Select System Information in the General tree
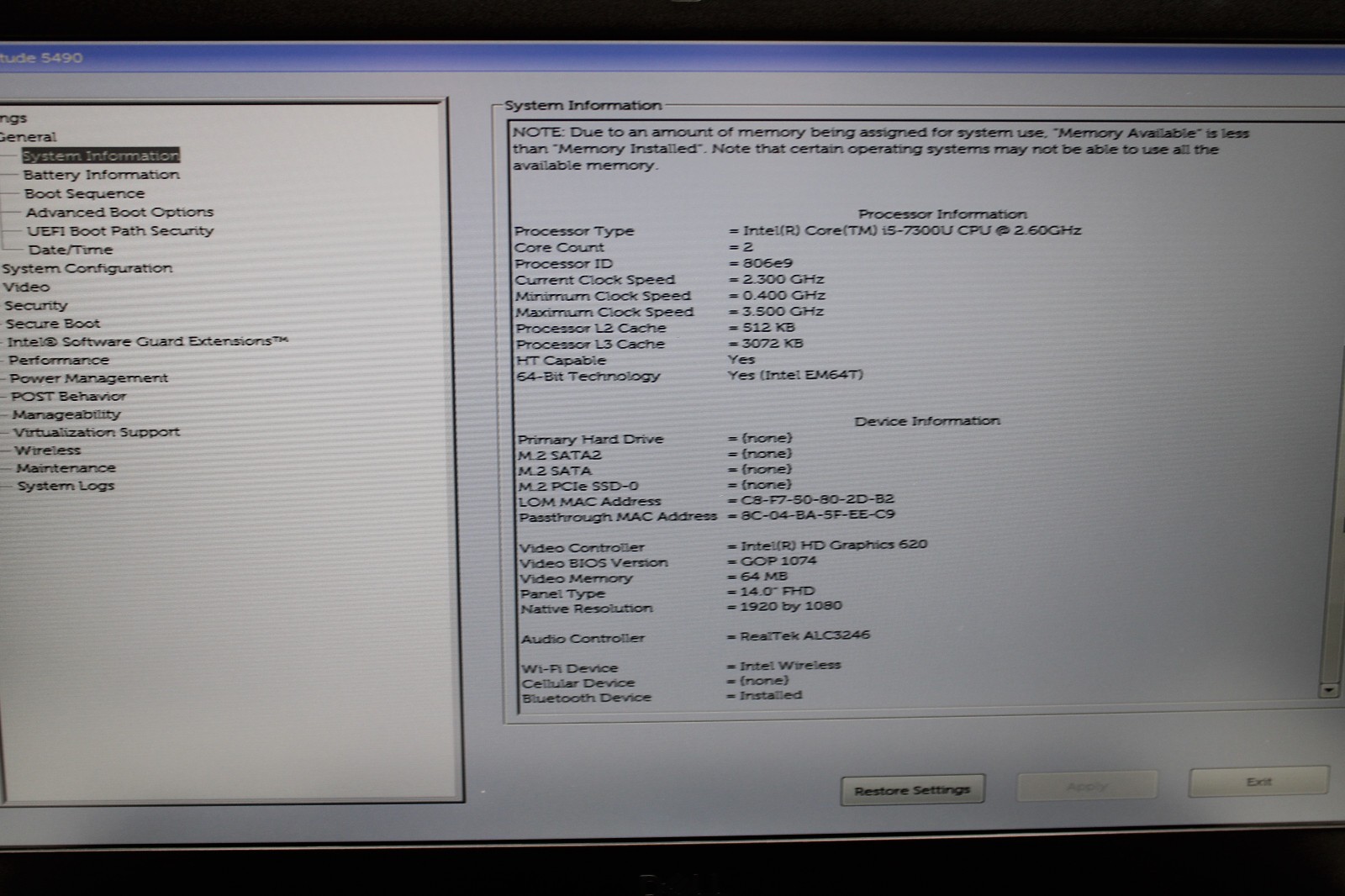 [101, 155]
